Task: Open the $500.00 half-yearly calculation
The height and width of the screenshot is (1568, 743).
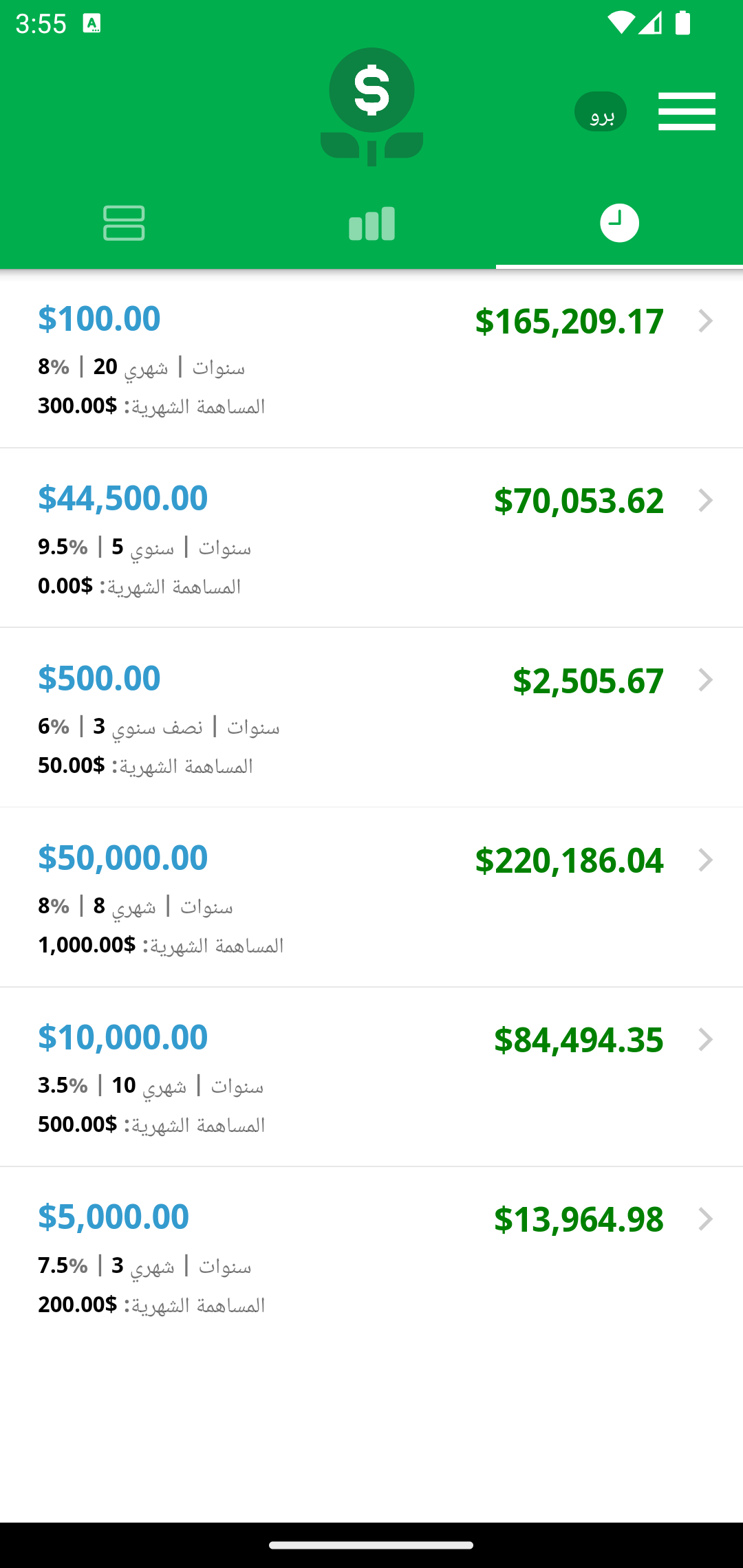Action: (x=371, y=717)
